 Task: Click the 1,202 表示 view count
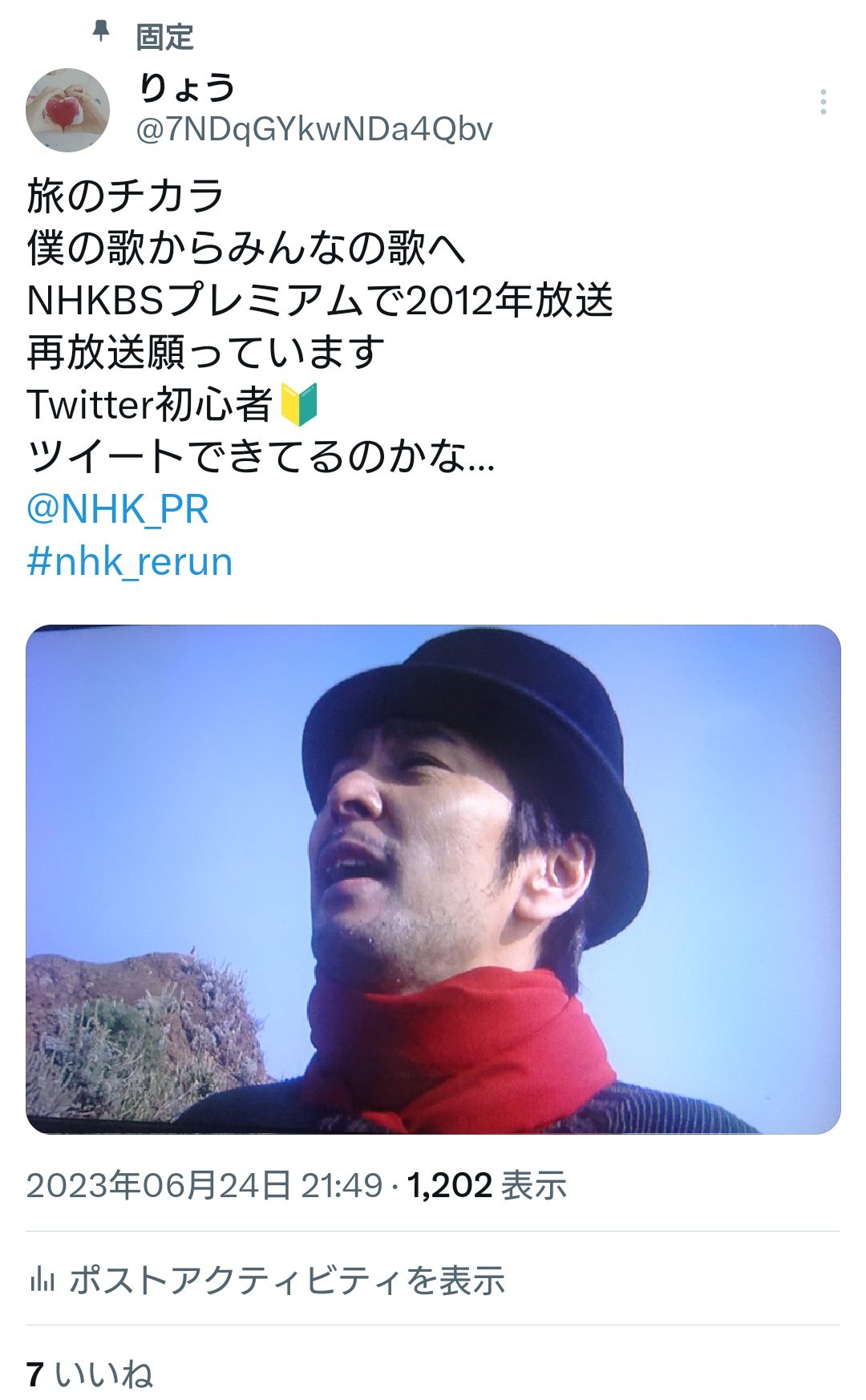tap(487, 1185)
